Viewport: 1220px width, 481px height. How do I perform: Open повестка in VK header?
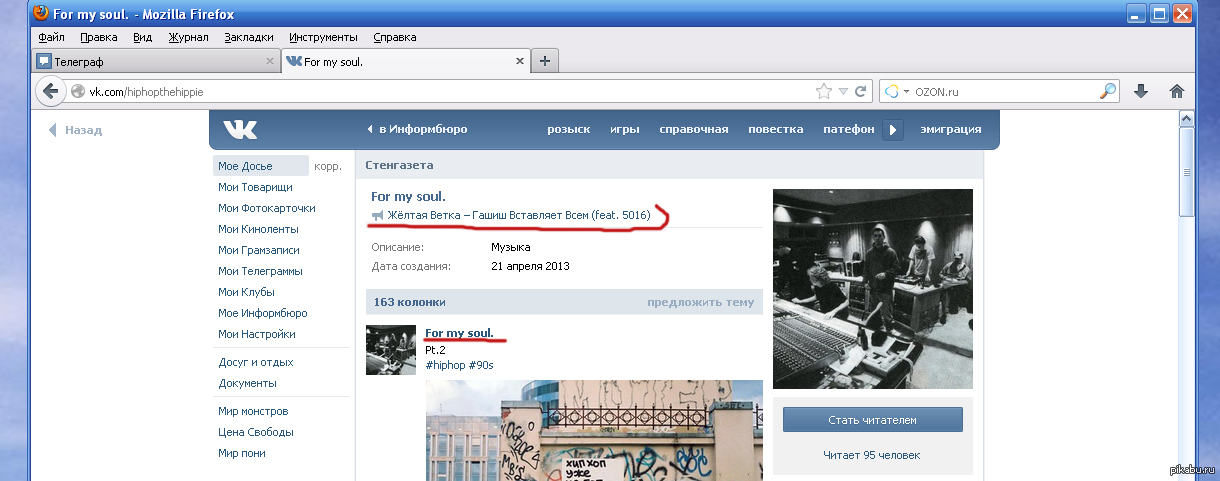[776, 129]
